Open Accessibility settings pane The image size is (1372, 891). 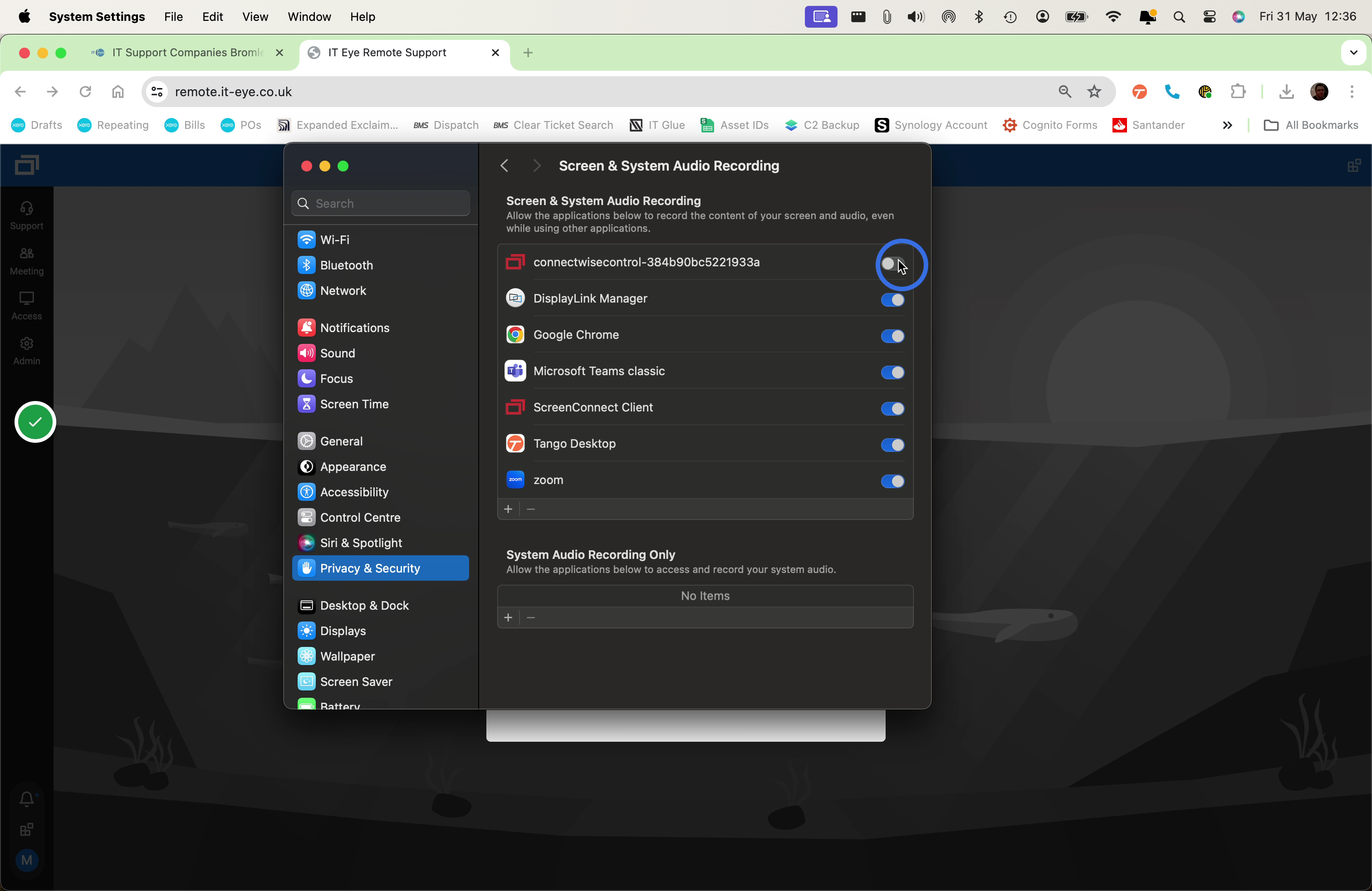click(381, 492)
